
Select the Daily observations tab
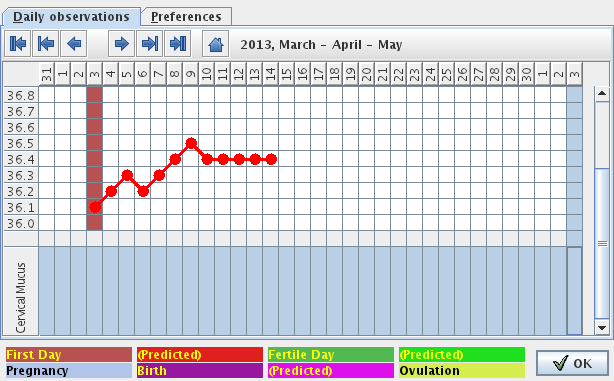(x=71, y=16)
